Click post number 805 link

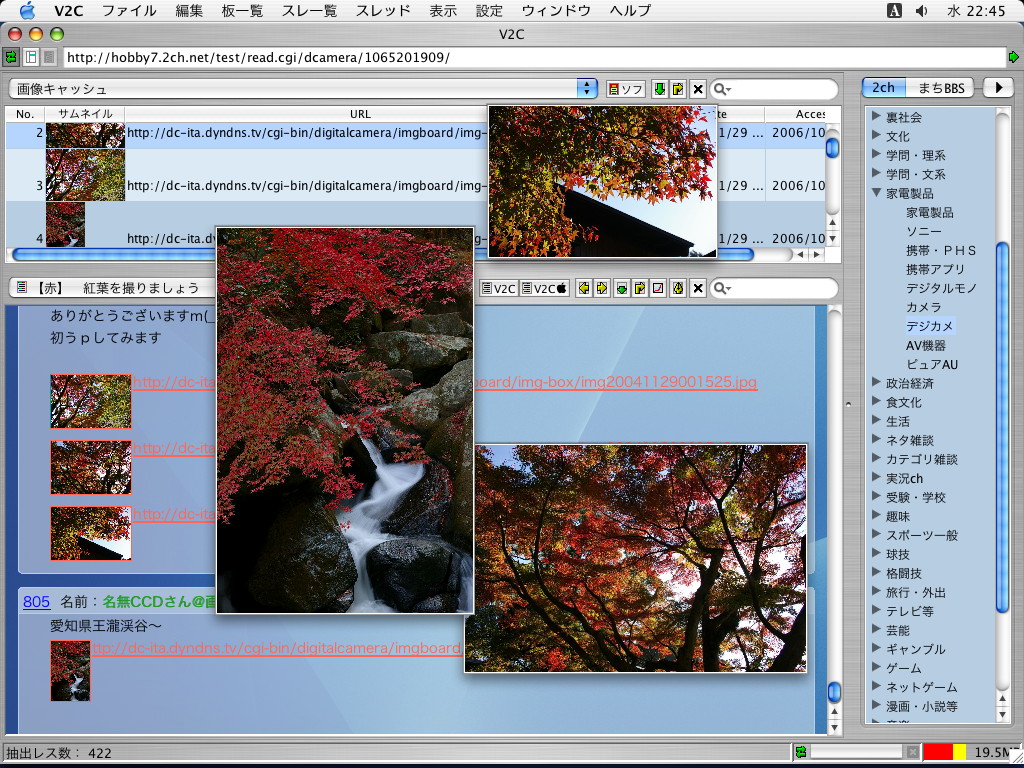point(37,601)
